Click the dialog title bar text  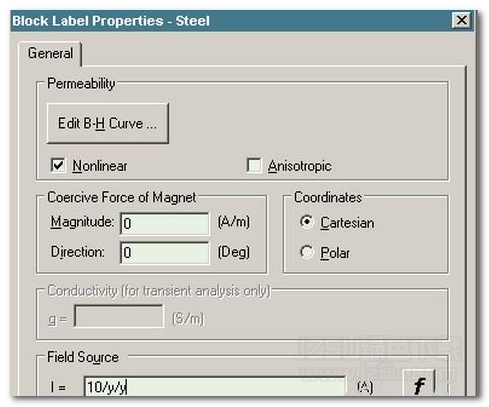pos(111,21)
